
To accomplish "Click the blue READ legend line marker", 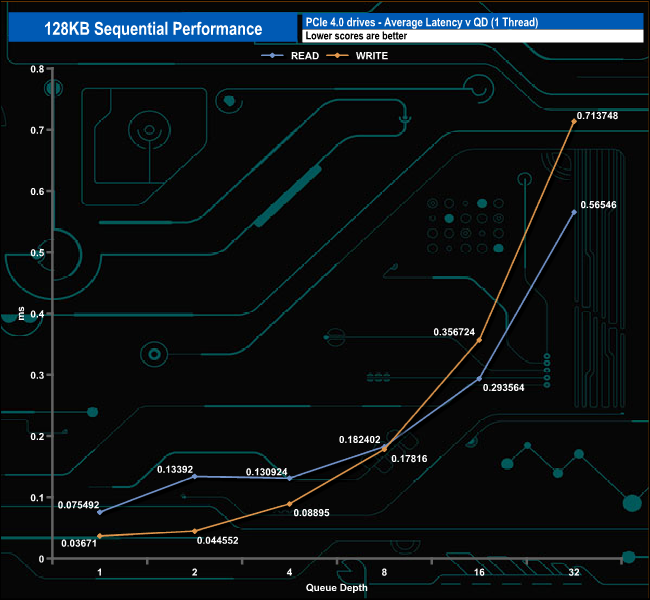I will tap(272, 55).
